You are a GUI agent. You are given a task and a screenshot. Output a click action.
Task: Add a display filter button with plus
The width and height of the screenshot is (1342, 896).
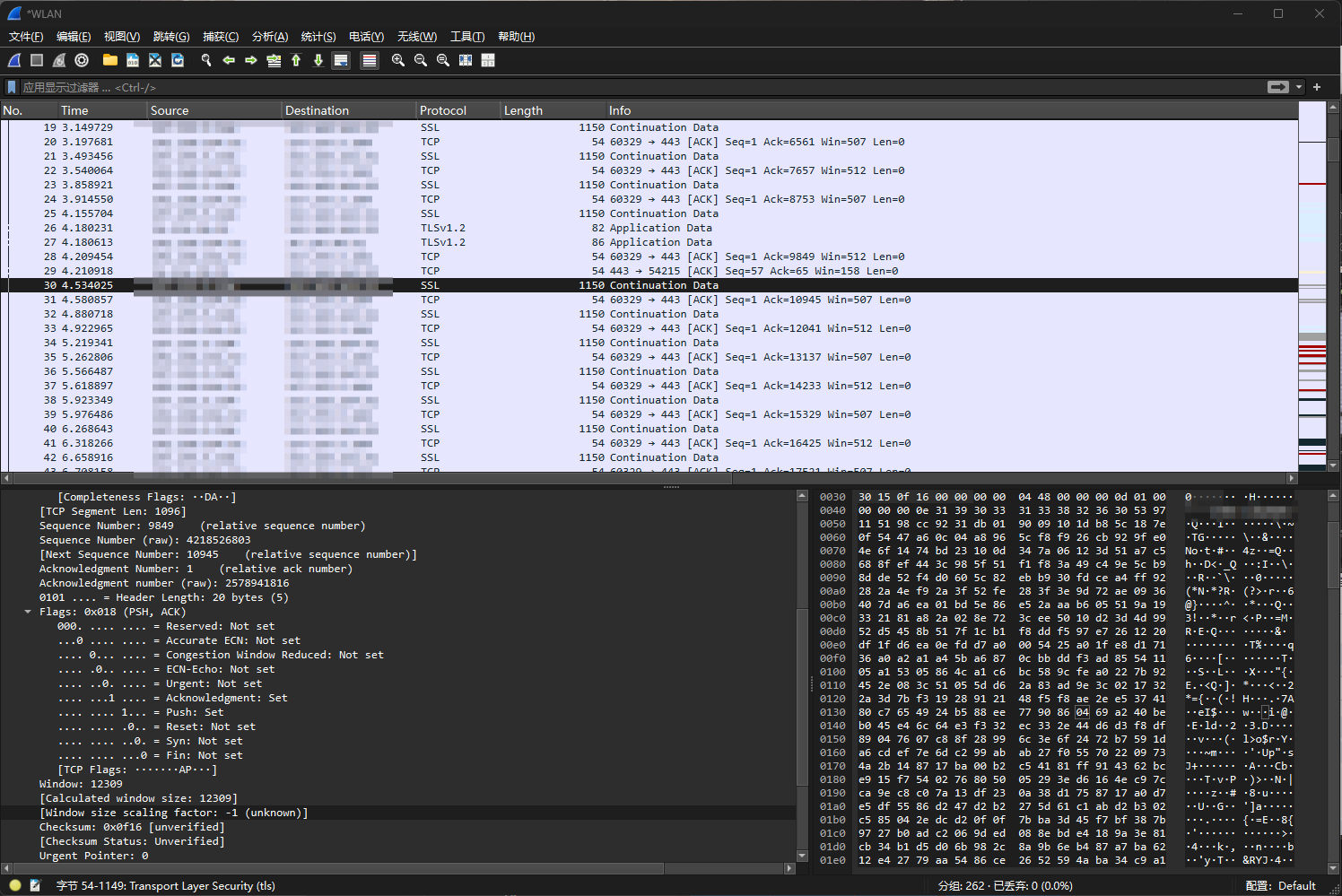point(1317,87)
